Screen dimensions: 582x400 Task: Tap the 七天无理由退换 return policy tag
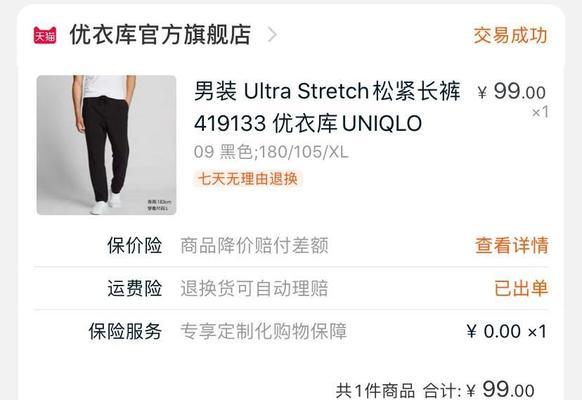coord(248,179)
